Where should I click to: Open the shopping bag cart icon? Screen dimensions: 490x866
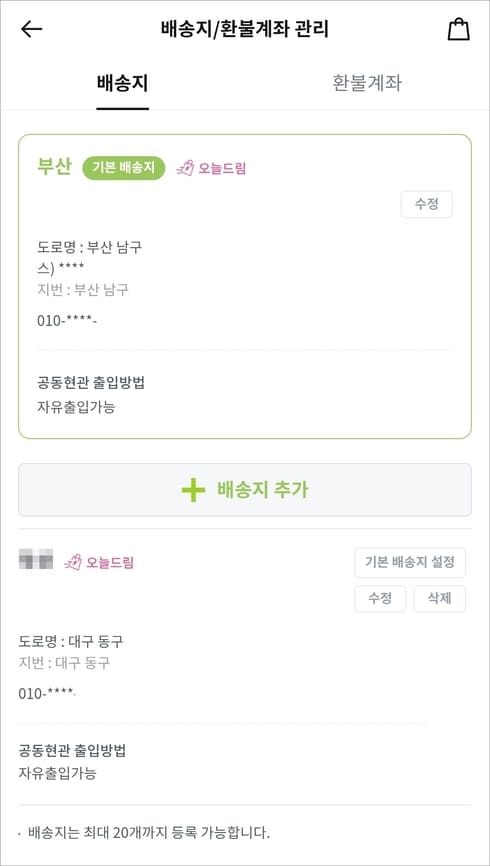coord(459,29)
